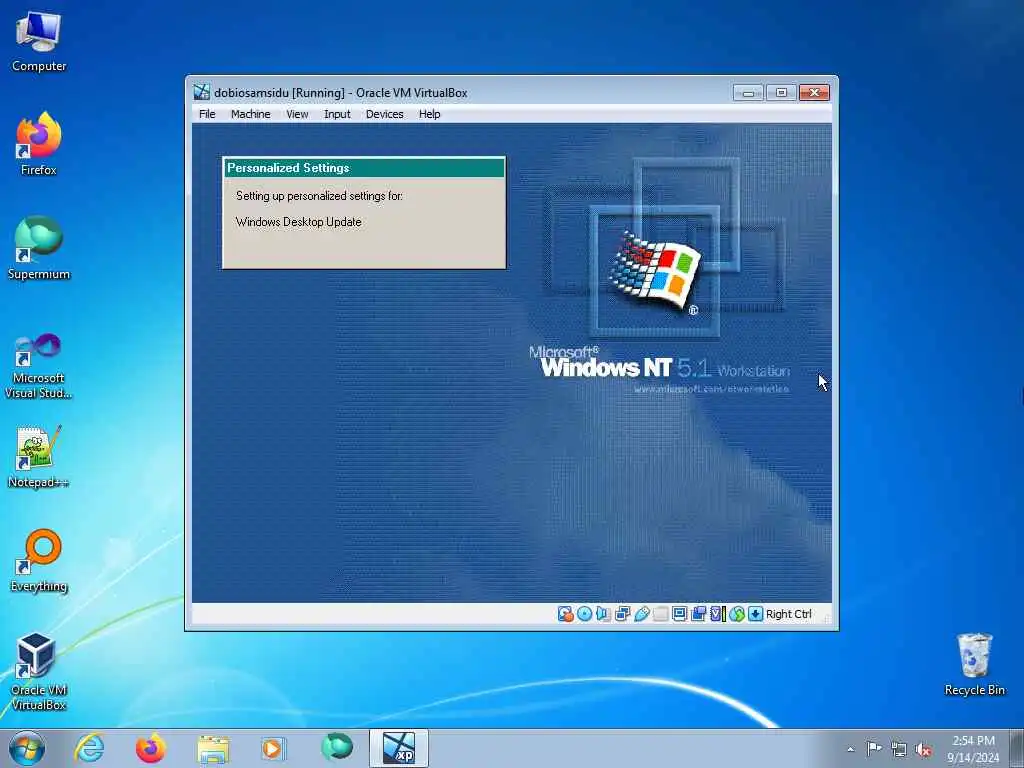The image size is (1024, 768).
Task: Select the Firefox desktop shortcut
Action: (x=39, y=144)
